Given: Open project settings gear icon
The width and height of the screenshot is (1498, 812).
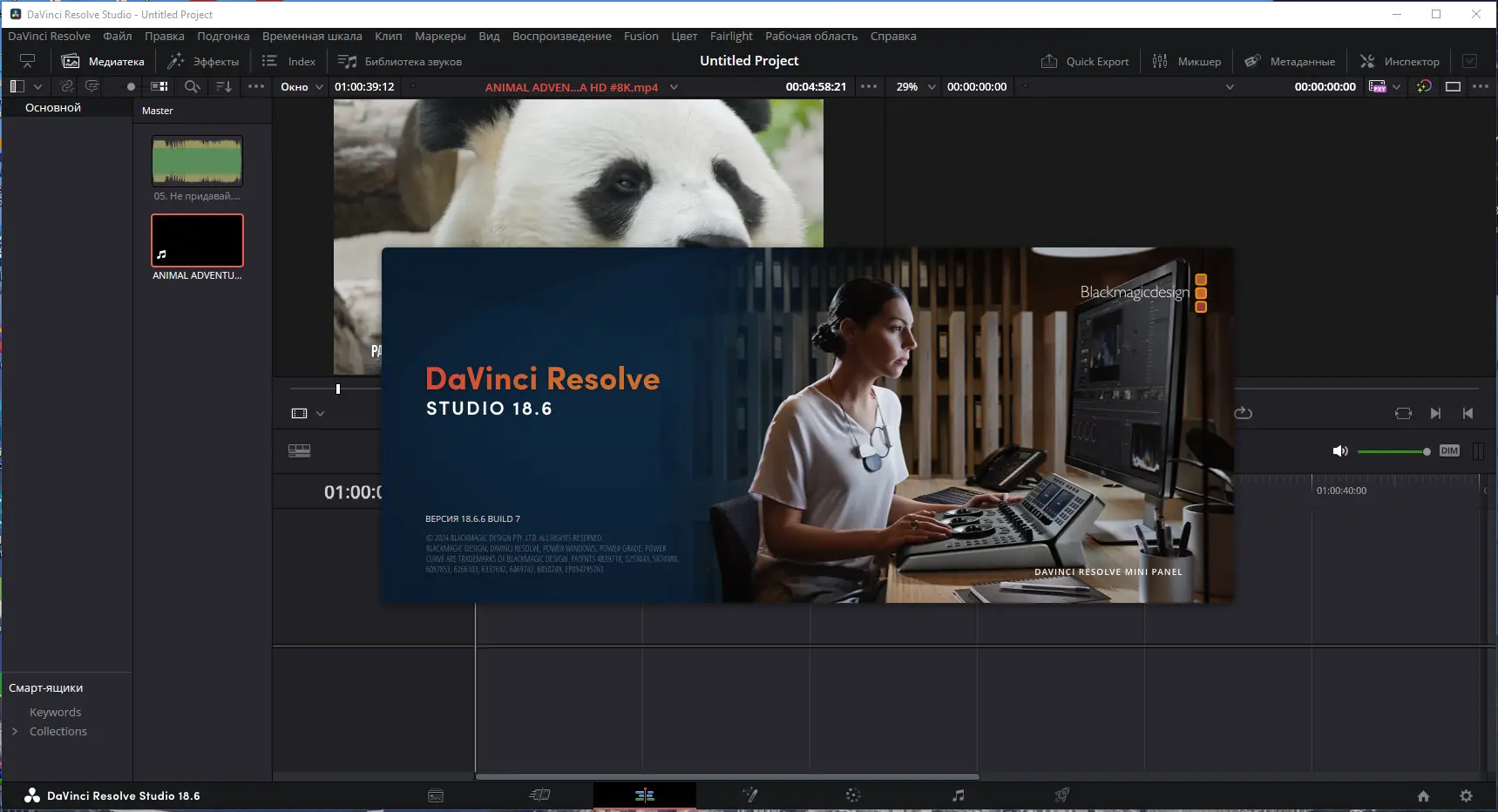Looking at the screenshot, I should [x=1466, y=796].
